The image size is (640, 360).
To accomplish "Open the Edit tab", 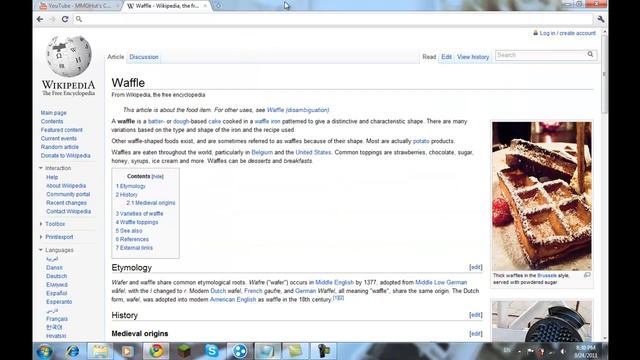I will point(446,57).
